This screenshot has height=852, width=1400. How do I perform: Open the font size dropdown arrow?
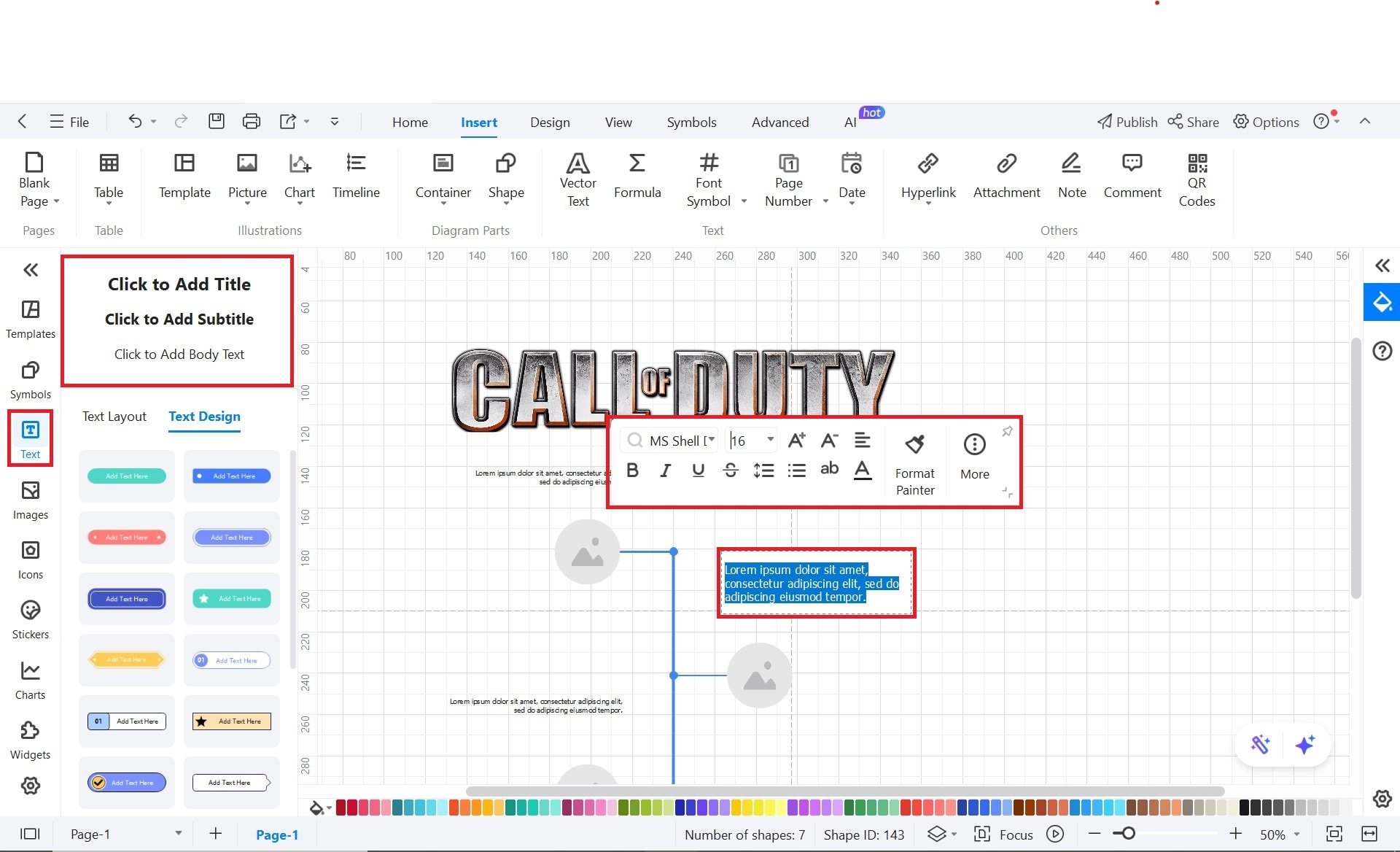coord(770,439)
